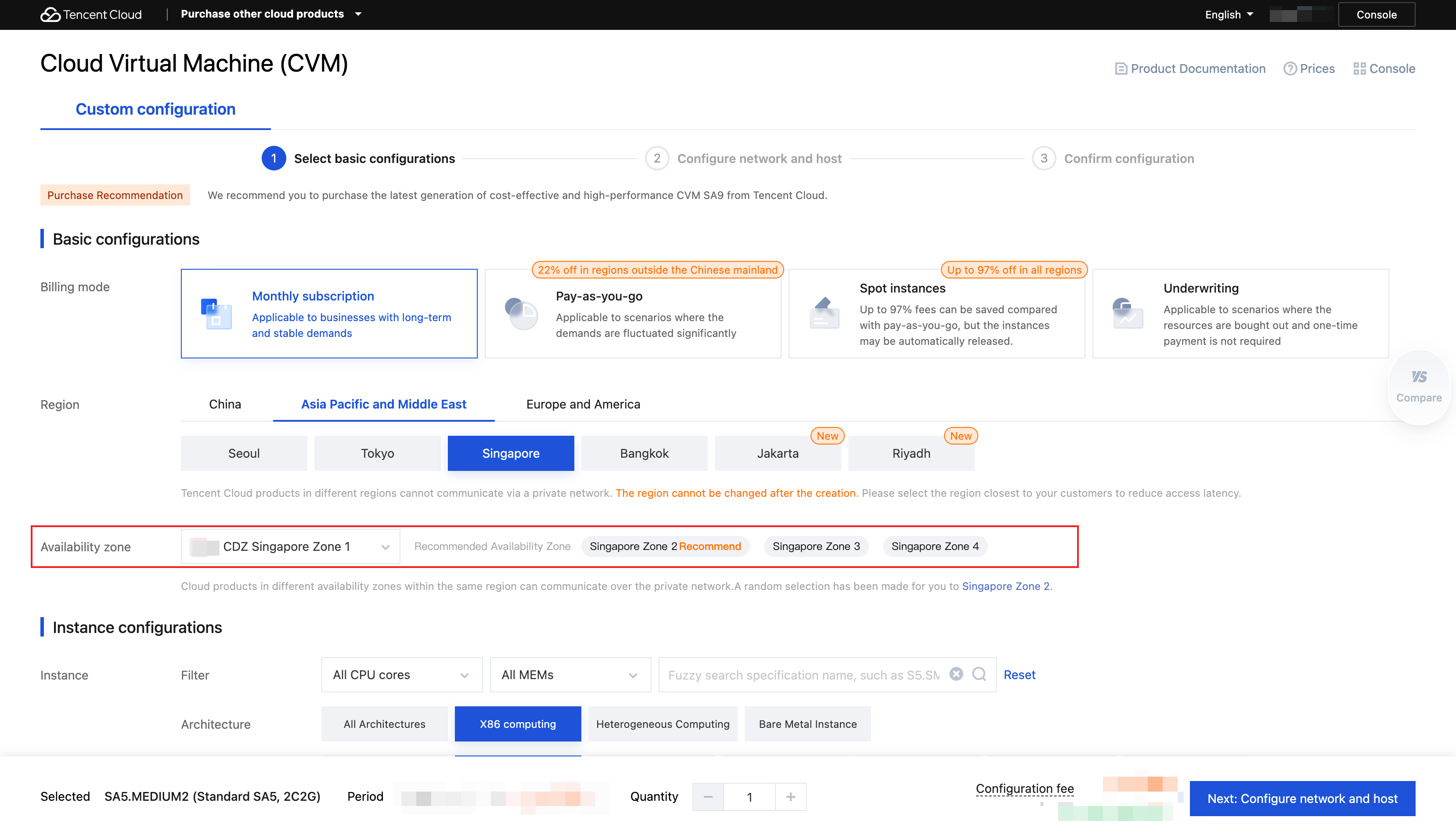
Task: Select Pay-as-you-go billing mode
Action: (x=632, y=314)
